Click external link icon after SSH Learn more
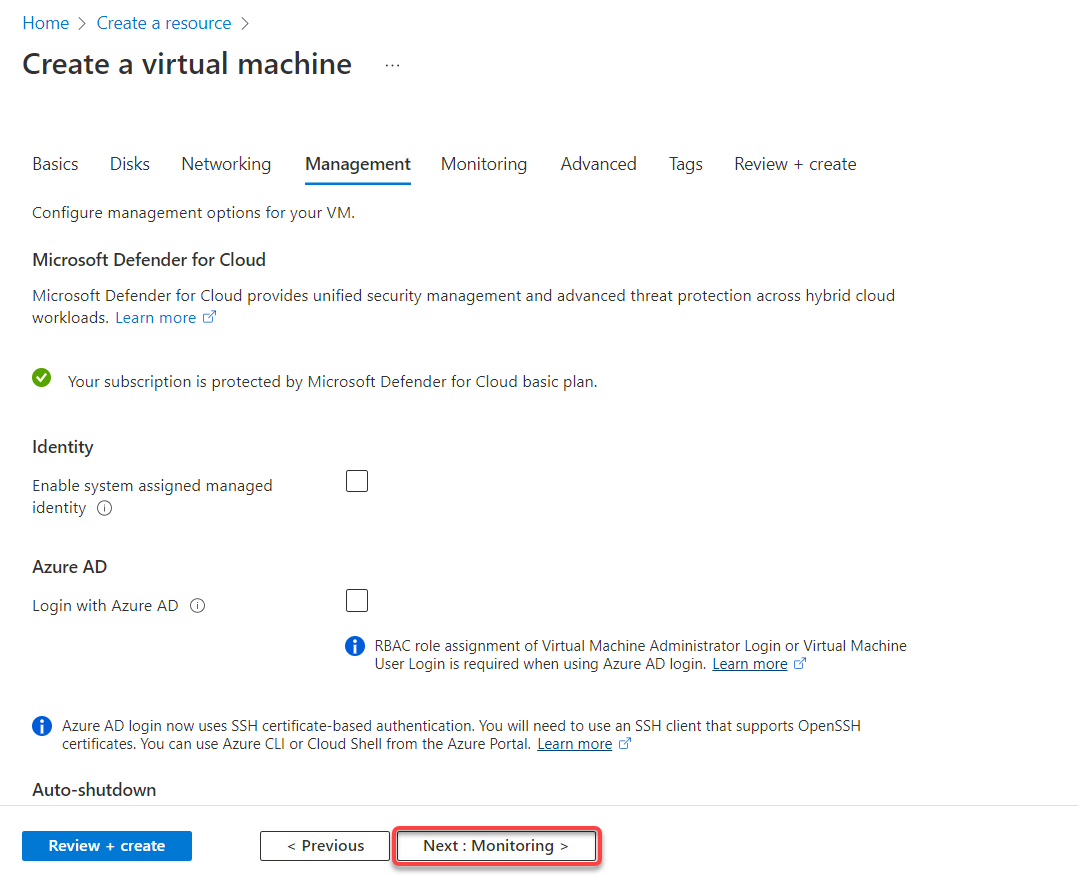The image size is (1078, 876). coord(624,743)
